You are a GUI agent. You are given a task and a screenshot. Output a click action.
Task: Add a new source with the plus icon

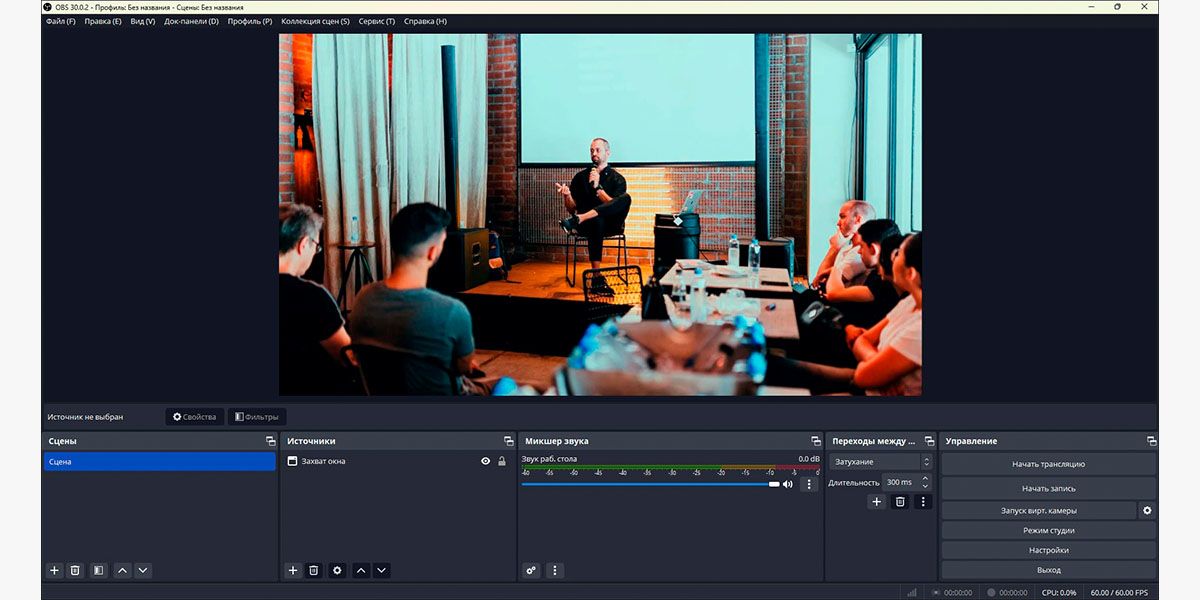(x=292, y=570)
